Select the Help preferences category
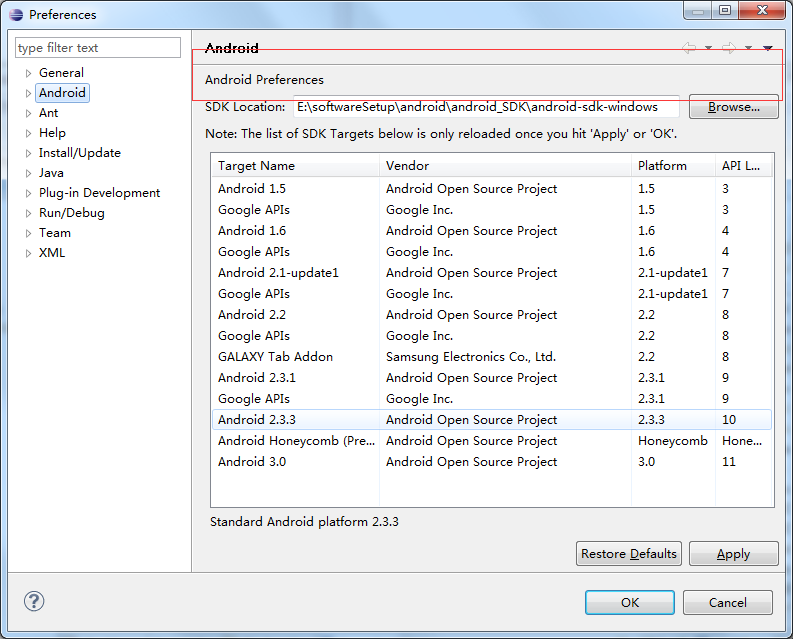Image resolution: width=793 pixels, height=639 pixels. [x=52, y=133]
